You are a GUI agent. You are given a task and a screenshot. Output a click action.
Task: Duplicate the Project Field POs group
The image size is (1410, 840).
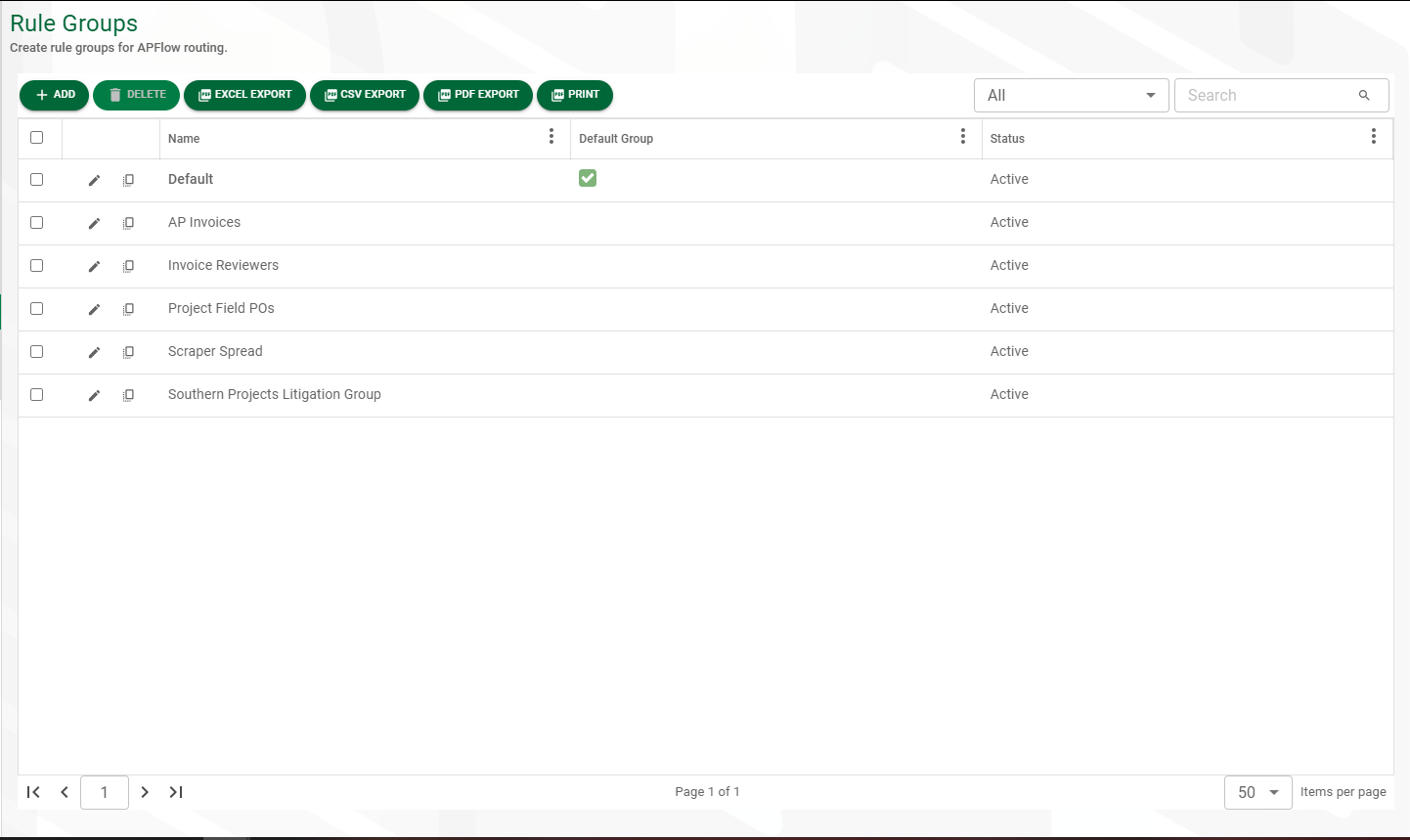click(x=128, y=309)
